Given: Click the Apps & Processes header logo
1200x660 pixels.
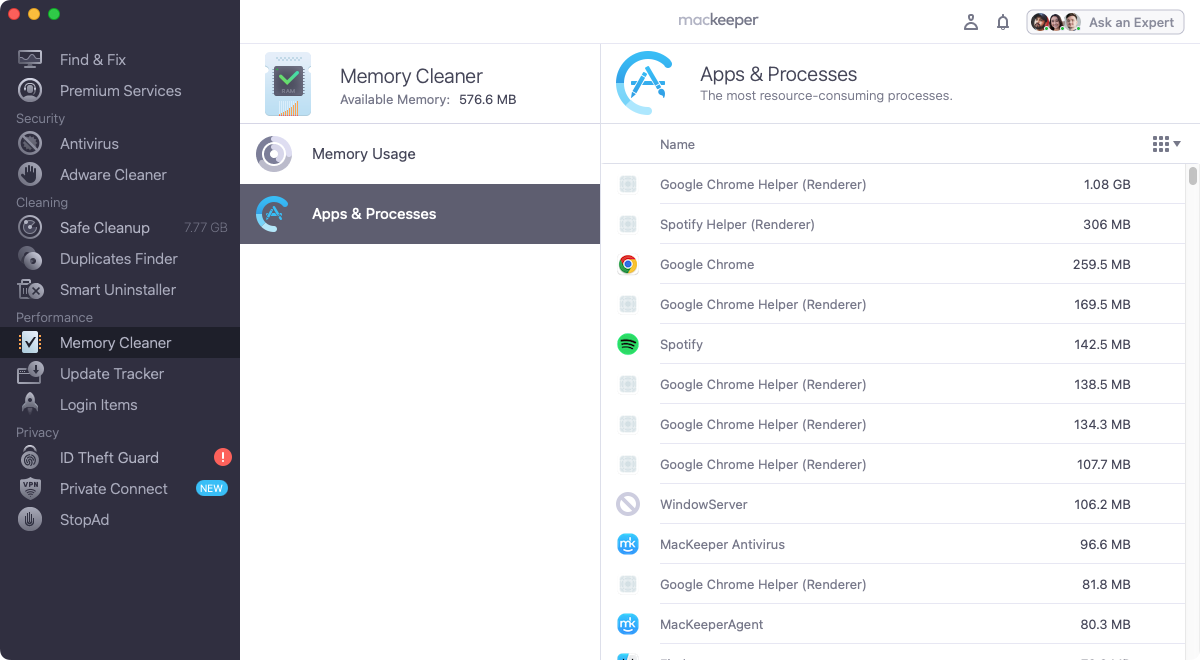Looking at the screenshot, I should [644, 83].
